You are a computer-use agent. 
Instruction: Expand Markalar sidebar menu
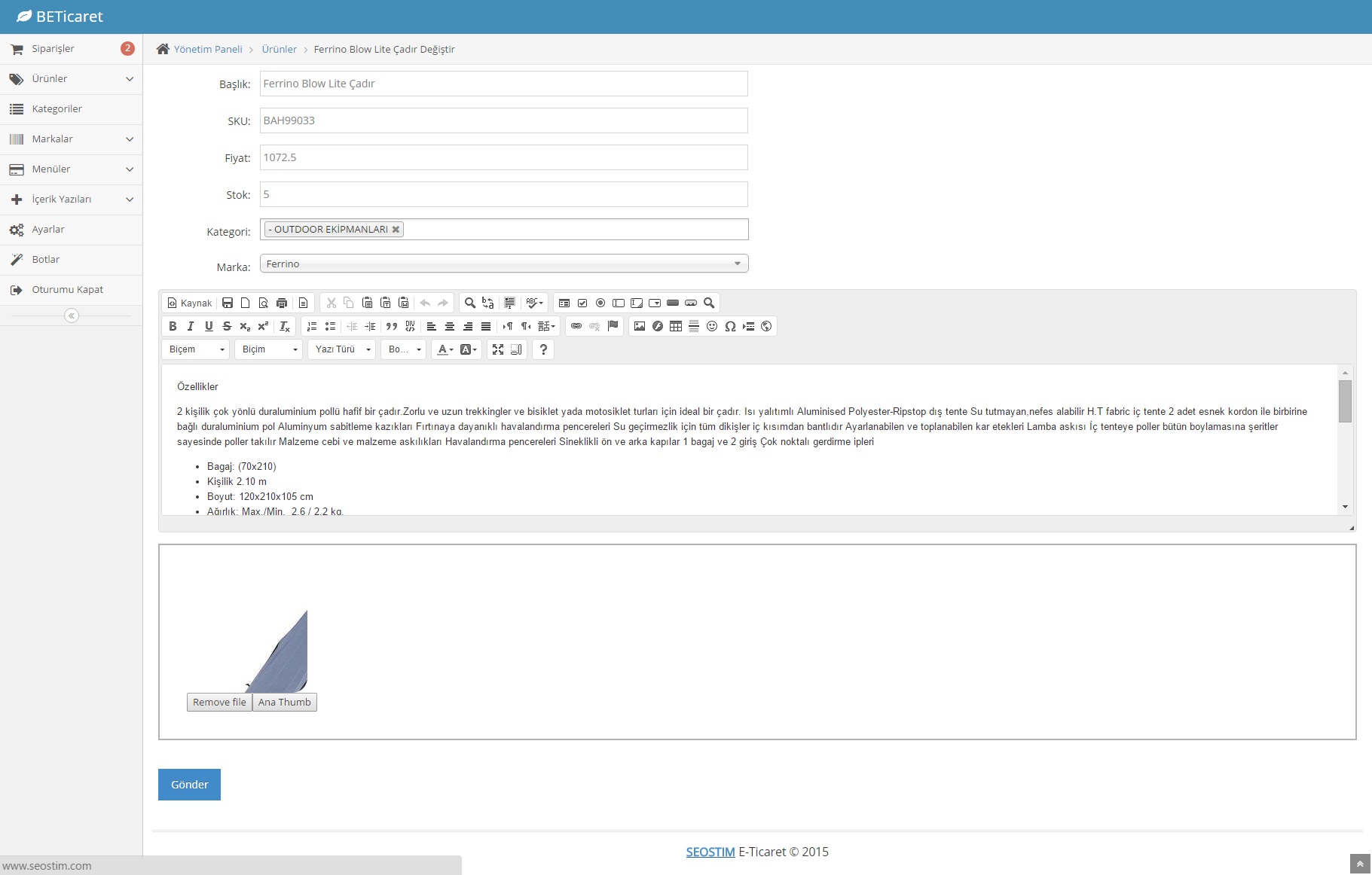click(72, 139)
